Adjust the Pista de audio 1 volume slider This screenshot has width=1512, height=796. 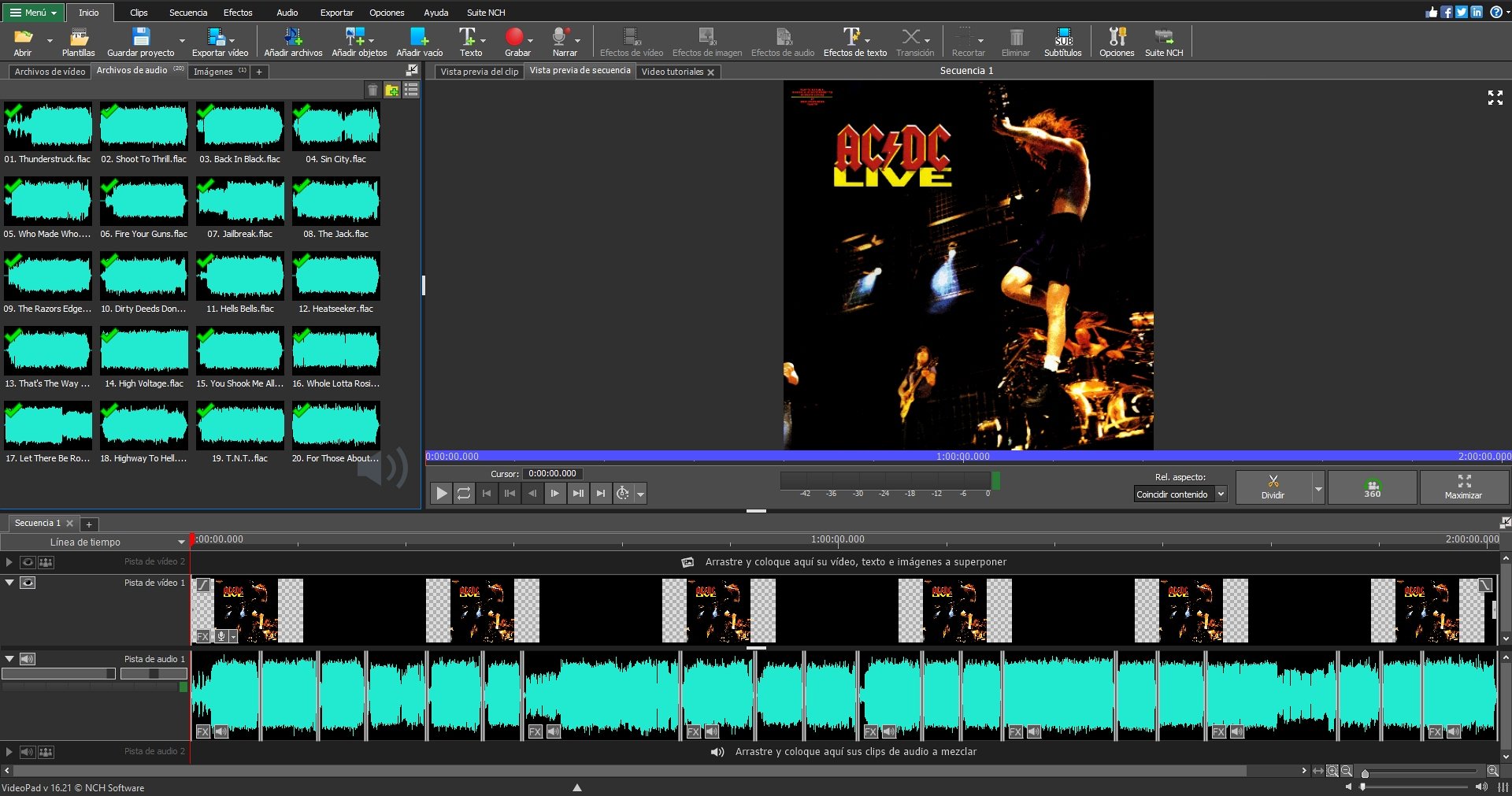pos(58,674)
